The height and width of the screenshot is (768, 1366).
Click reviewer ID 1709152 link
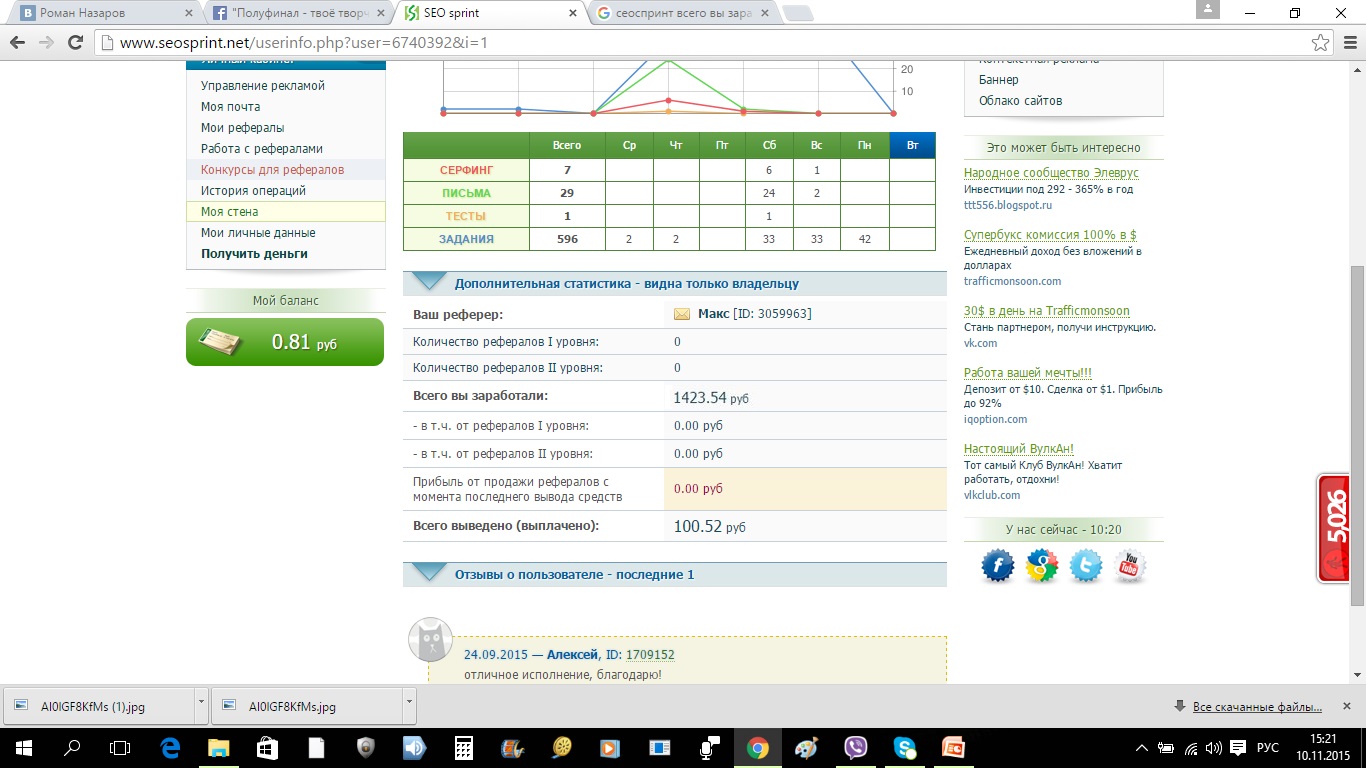pyautogui.click(x=650, y=655)
